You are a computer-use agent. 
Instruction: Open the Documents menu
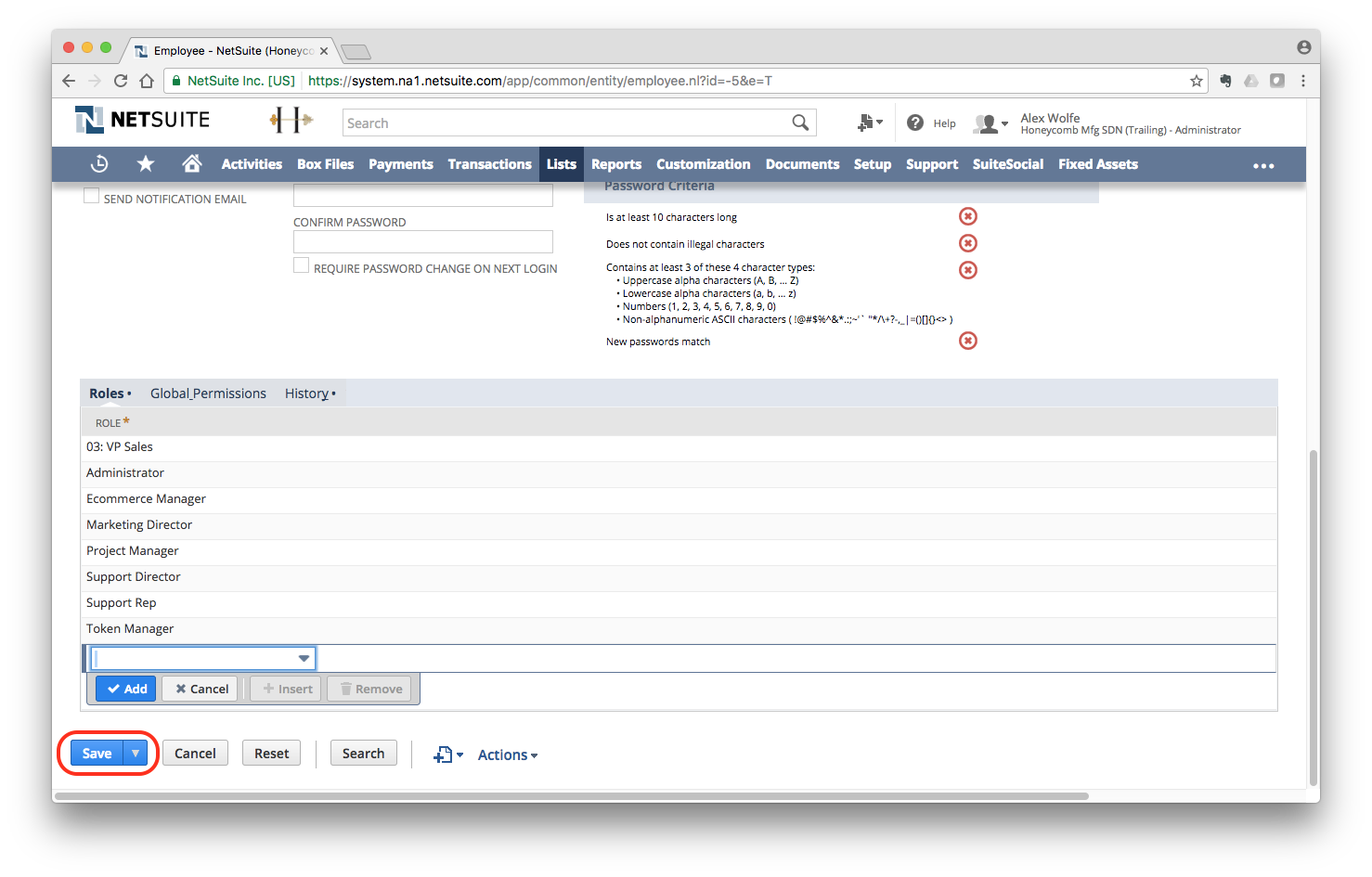802,164
